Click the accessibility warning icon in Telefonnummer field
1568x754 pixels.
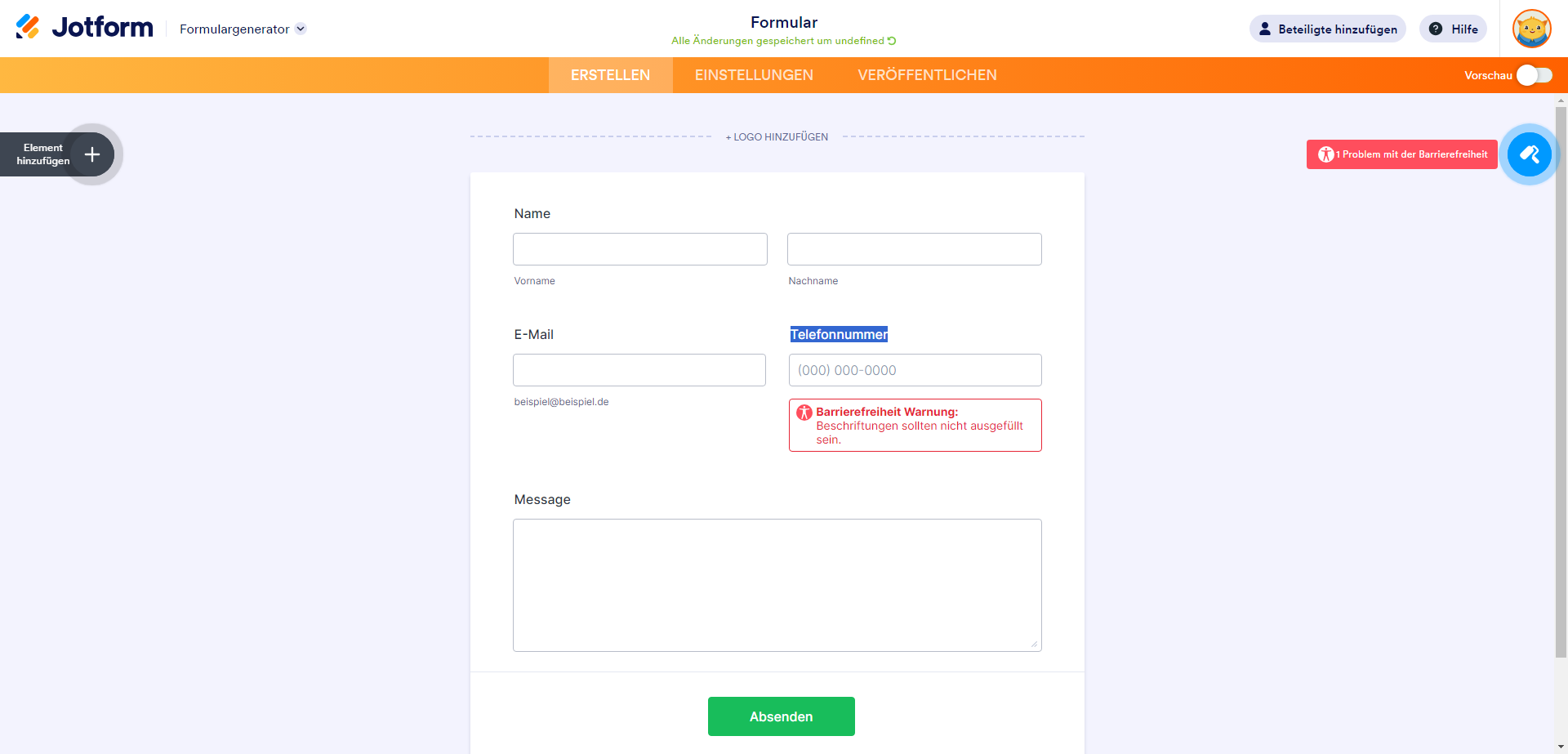[804, 413]
